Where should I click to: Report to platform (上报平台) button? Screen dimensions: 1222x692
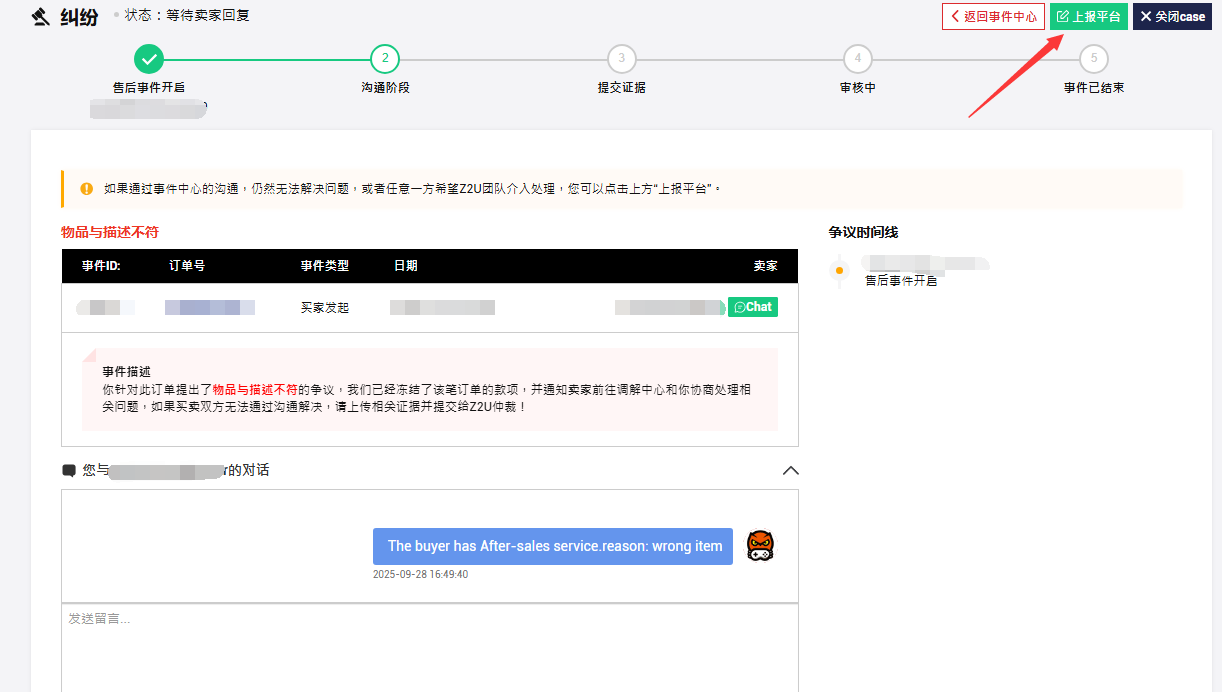tap(1088, 17)
